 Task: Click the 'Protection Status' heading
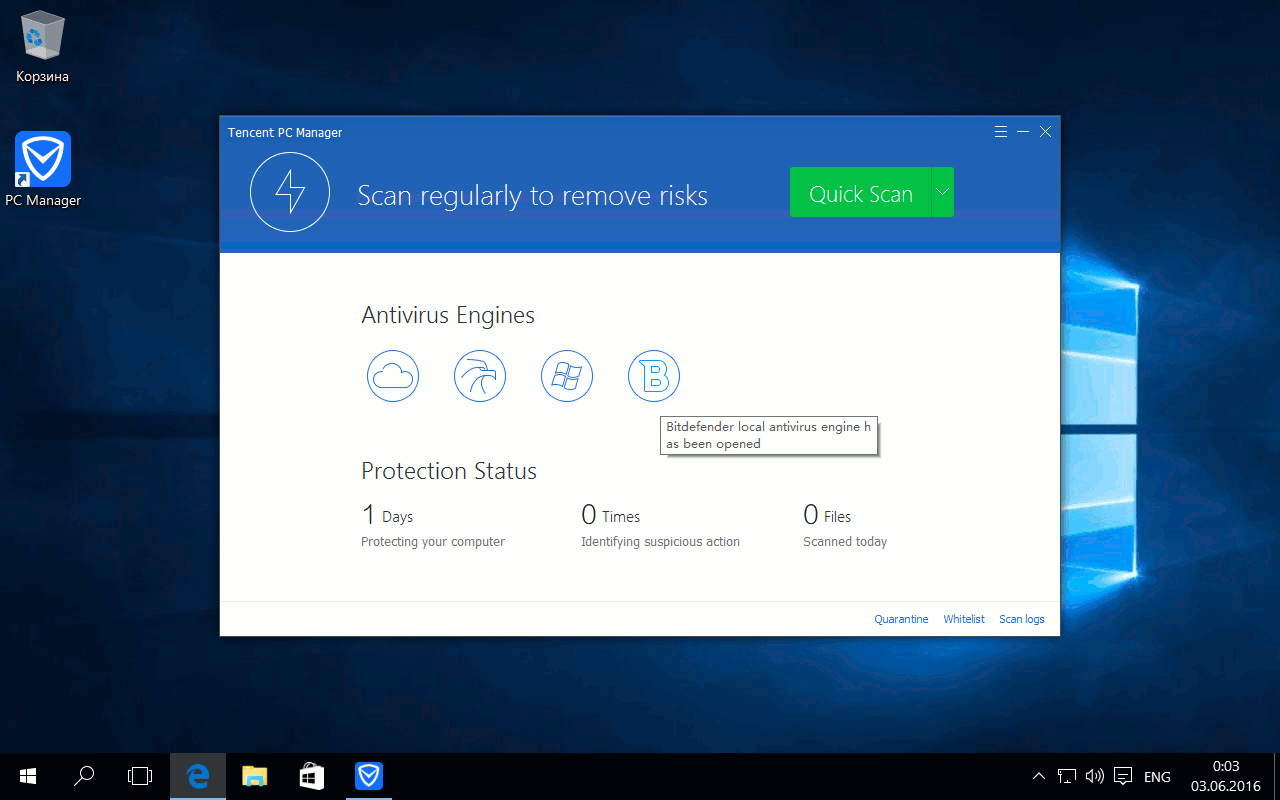(449, 471)
